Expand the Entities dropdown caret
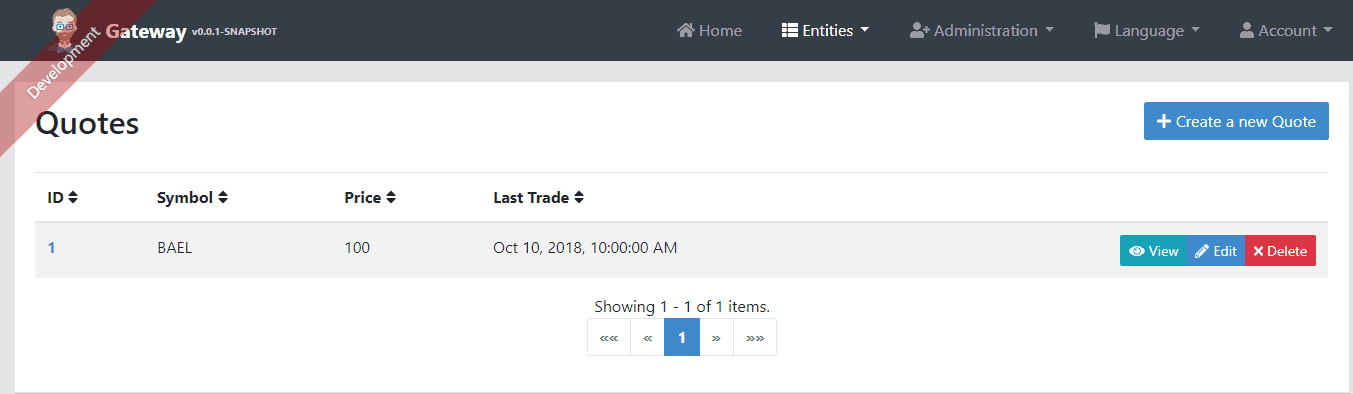 click(864, 30)
